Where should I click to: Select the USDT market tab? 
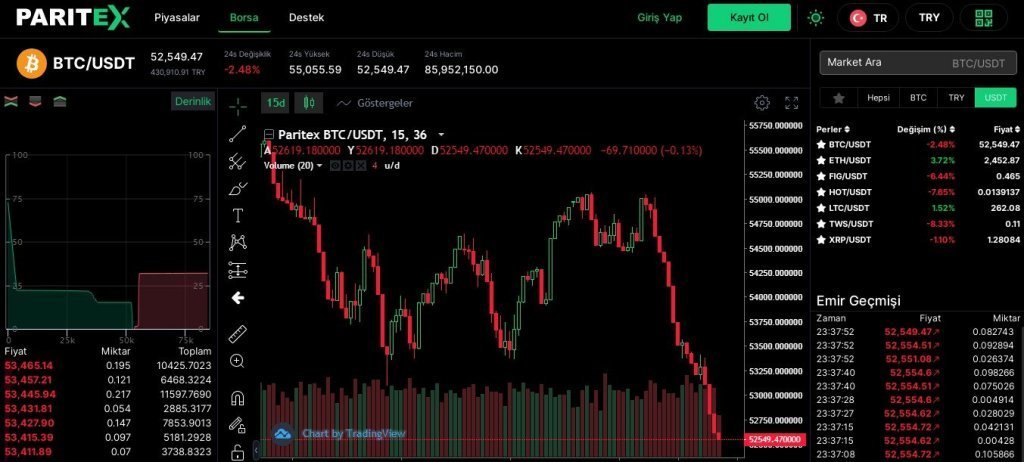coord(996,98)
